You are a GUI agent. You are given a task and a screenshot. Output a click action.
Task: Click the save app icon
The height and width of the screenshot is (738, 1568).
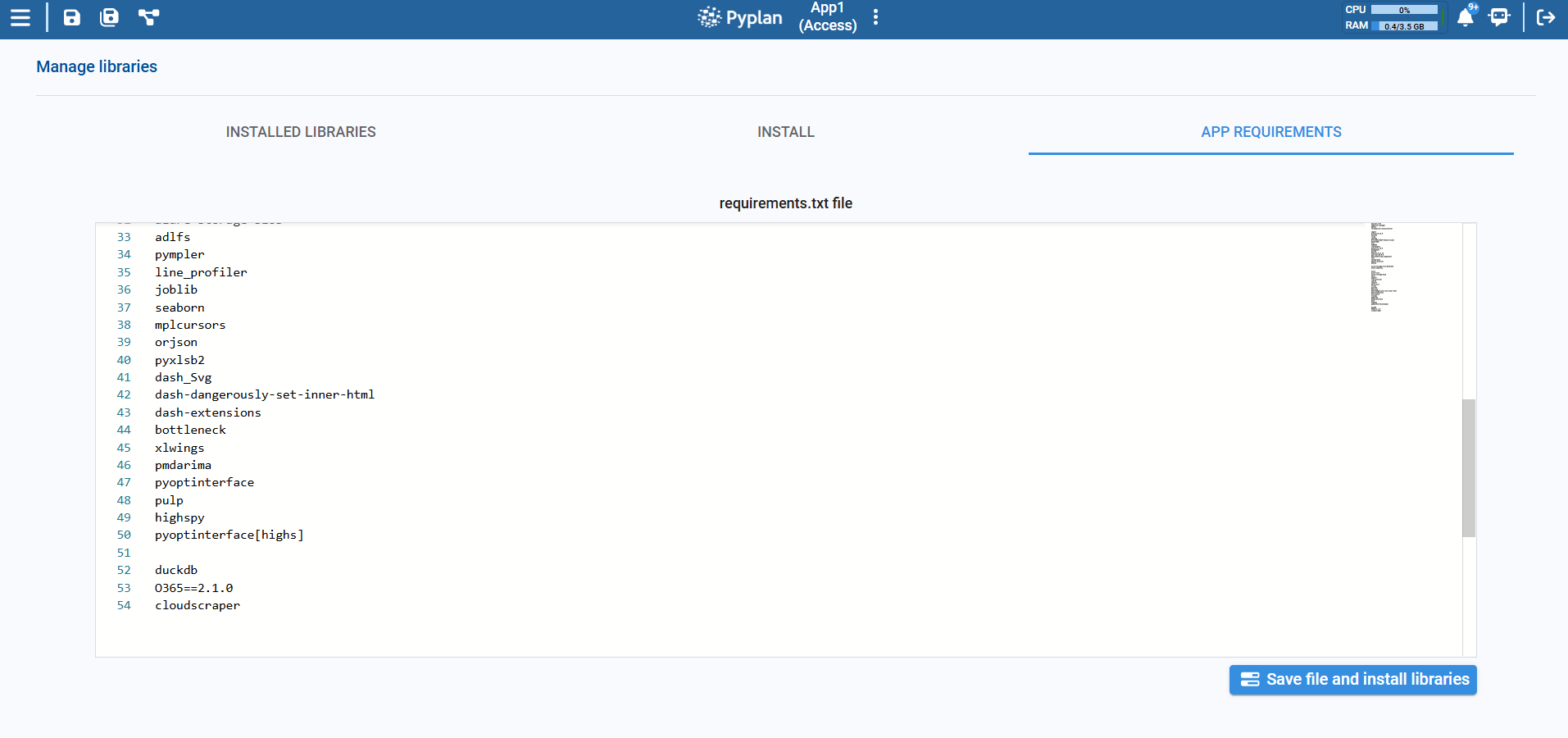pos(72,17)
